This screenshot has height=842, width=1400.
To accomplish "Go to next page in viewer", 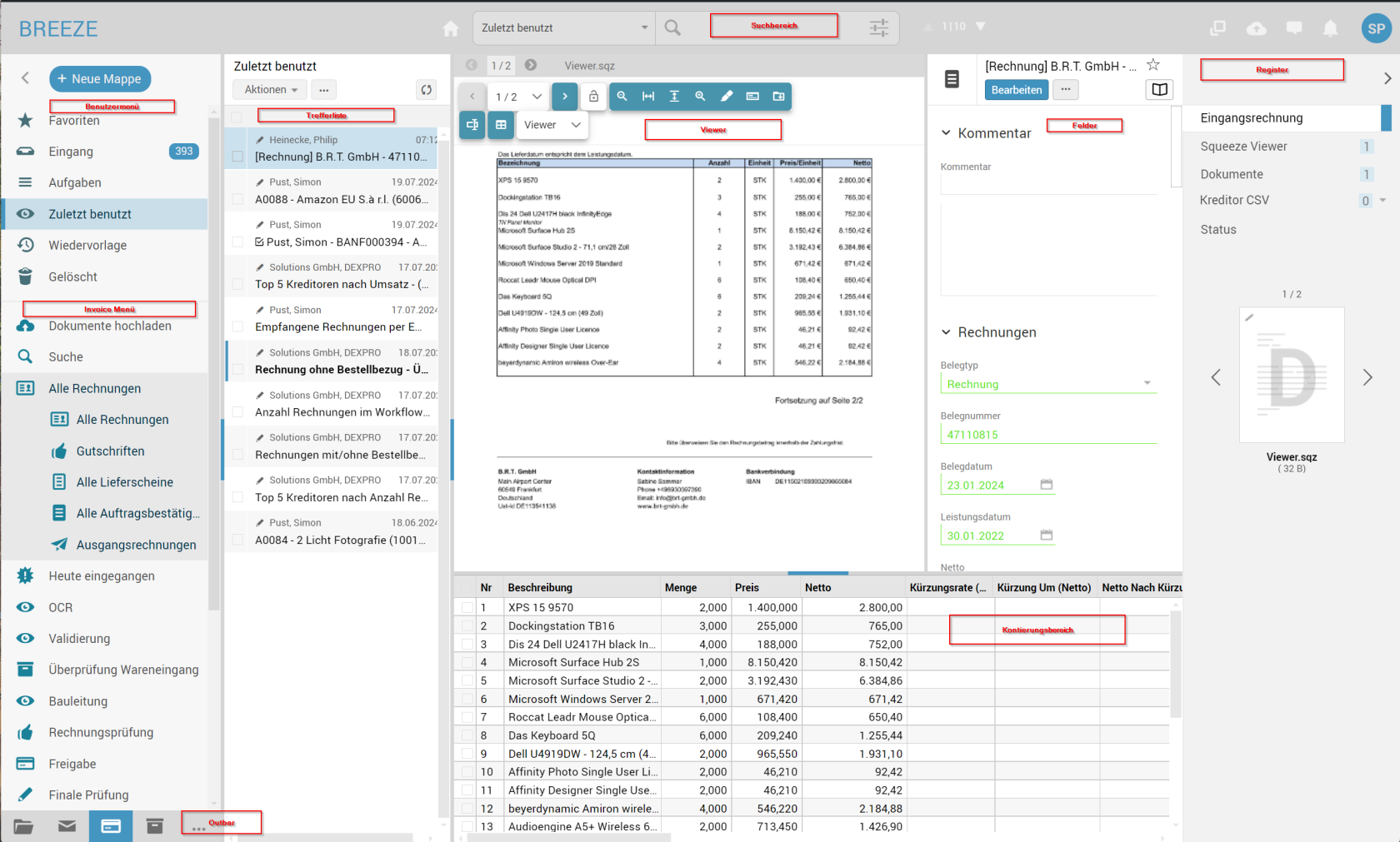I will pos(564,97).
